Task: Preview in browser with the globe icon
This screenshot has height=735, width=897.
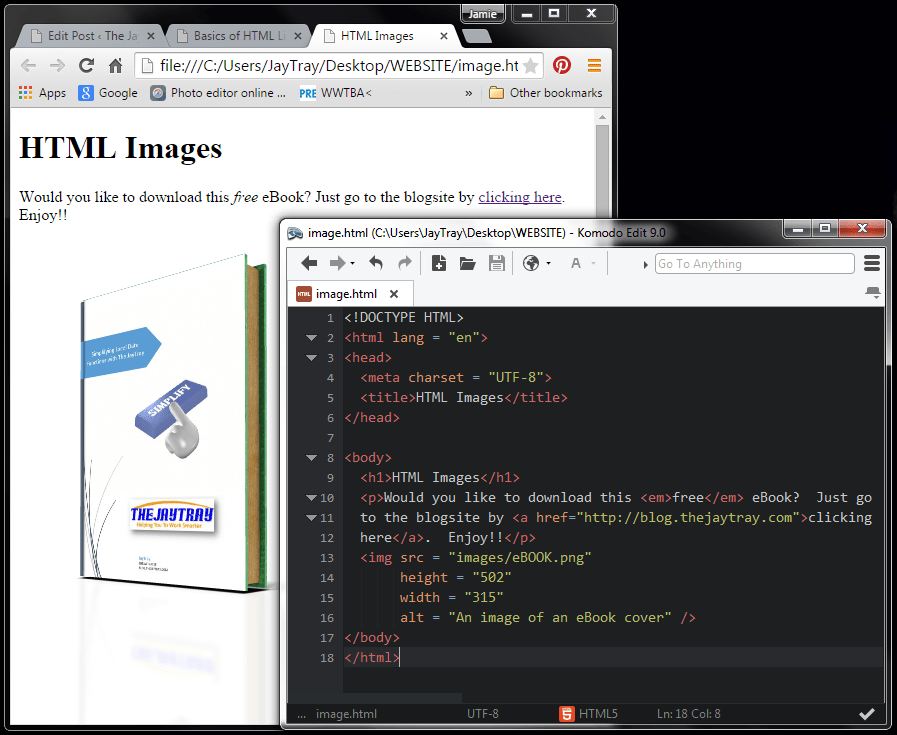Action: coord(531,264)
